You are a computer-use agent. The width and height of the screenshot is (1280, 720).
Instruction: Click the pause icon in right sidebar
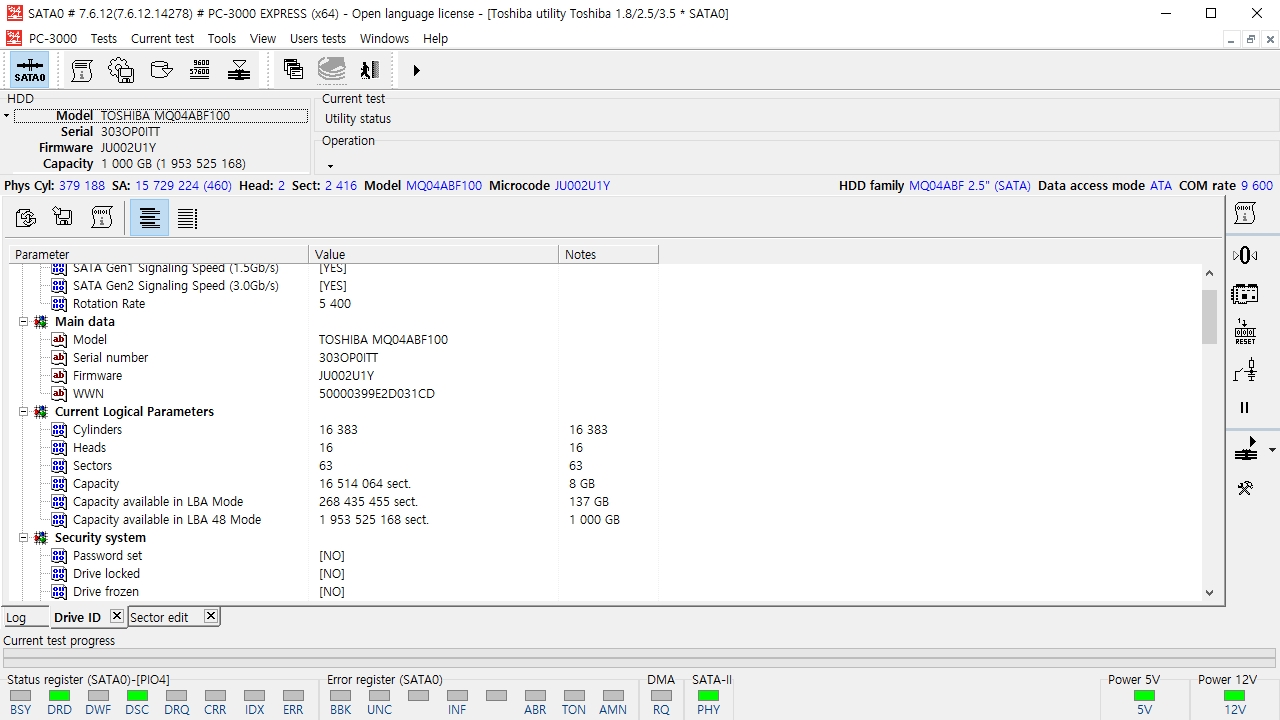coord(1245,407)
